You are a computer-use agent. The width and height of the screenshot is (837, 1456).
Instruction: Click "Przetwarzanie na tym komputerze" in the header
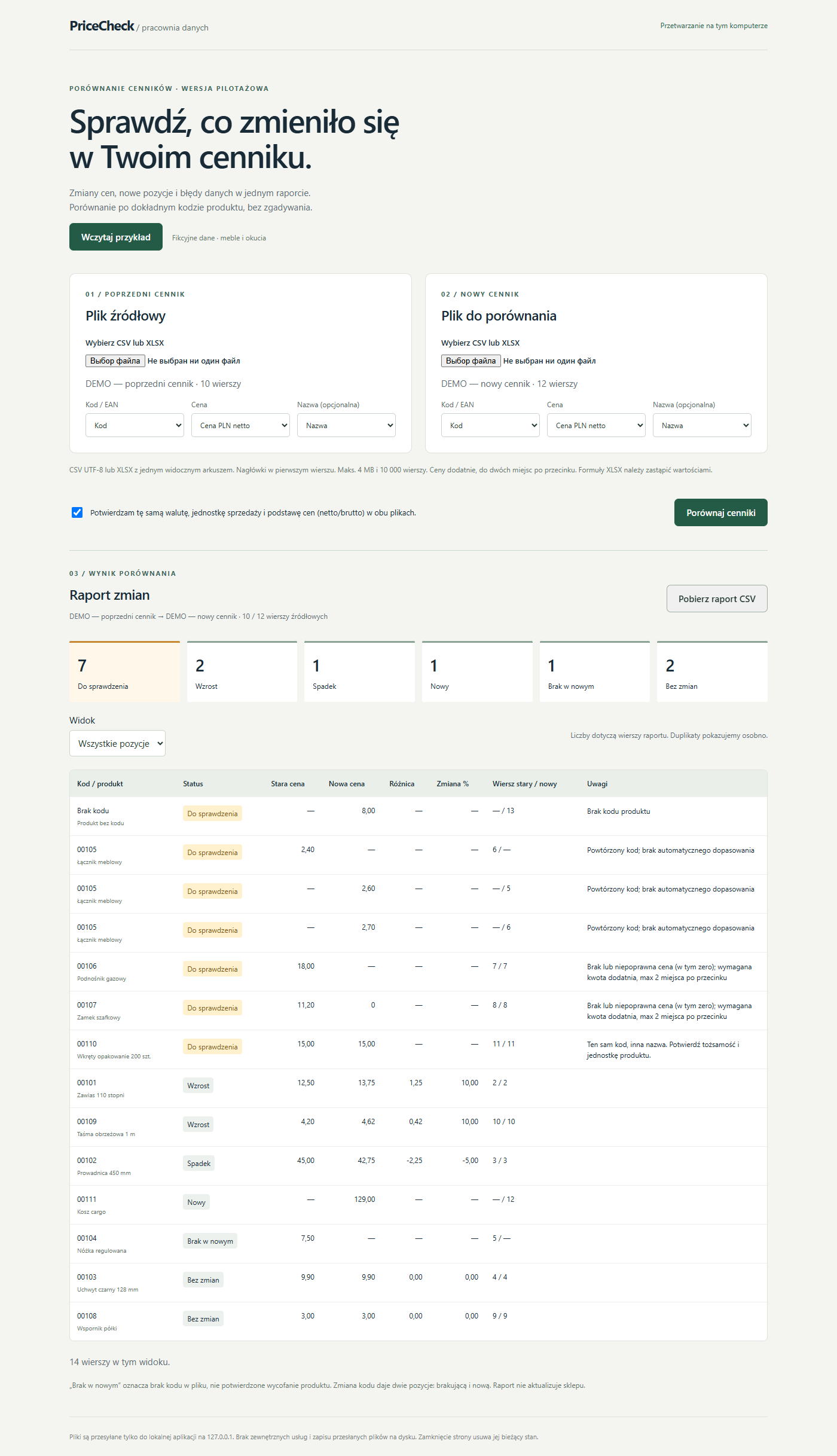coord(714,26)
